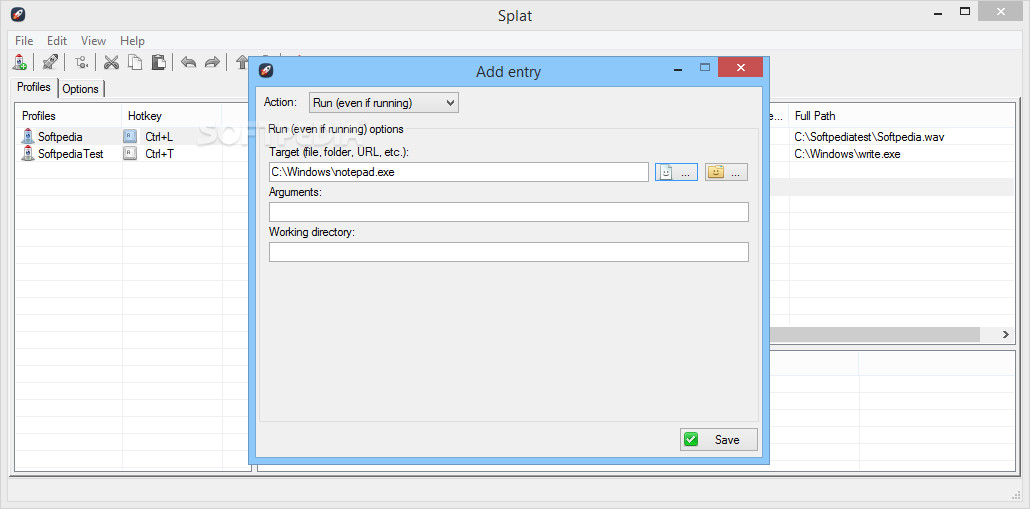Browse for a target file
This screenshot has width=1030, height=509.
pyautogui.click(x=677, y=172)
